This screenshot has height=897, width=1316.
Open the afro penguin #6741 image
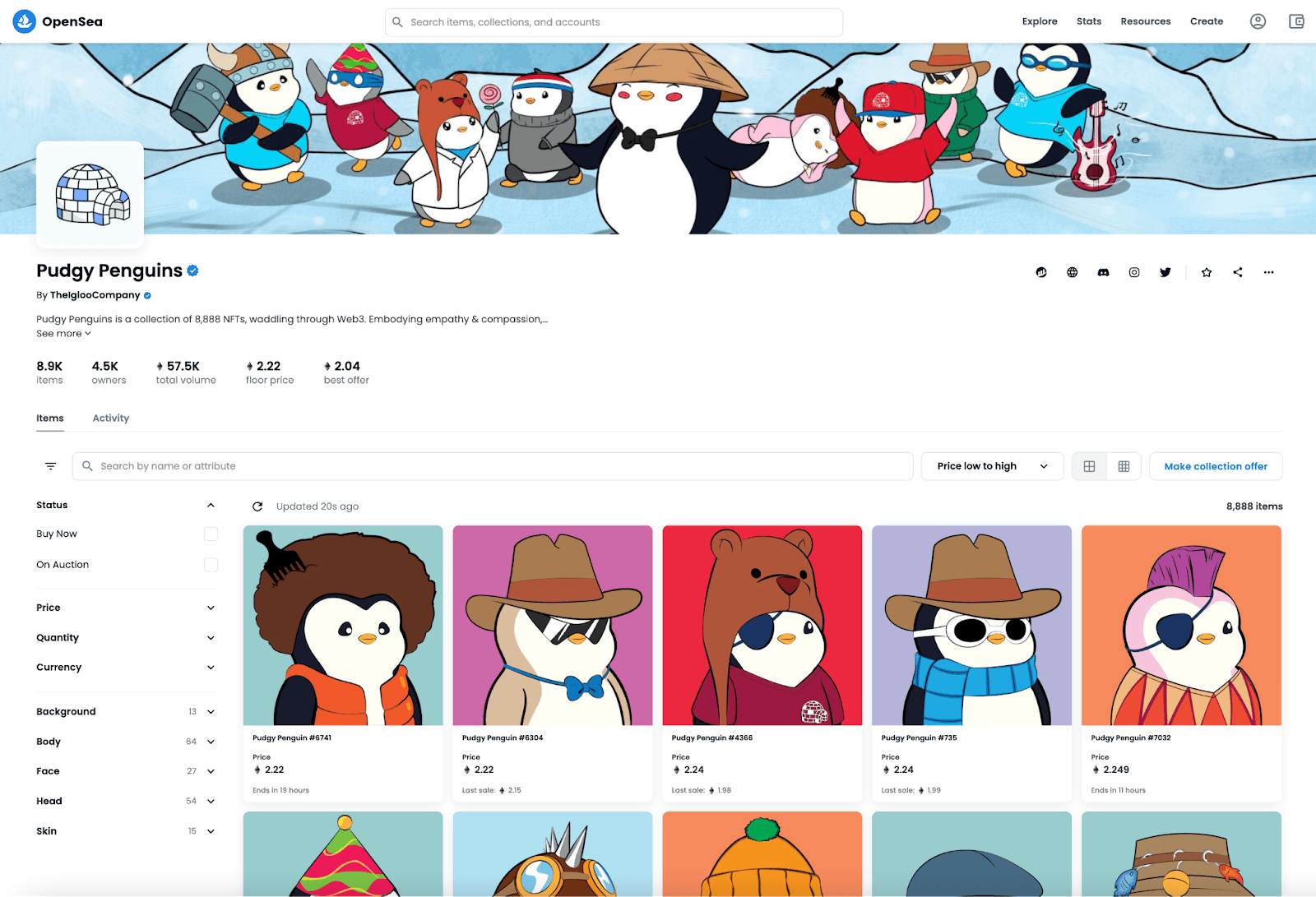tap(343, 626)
